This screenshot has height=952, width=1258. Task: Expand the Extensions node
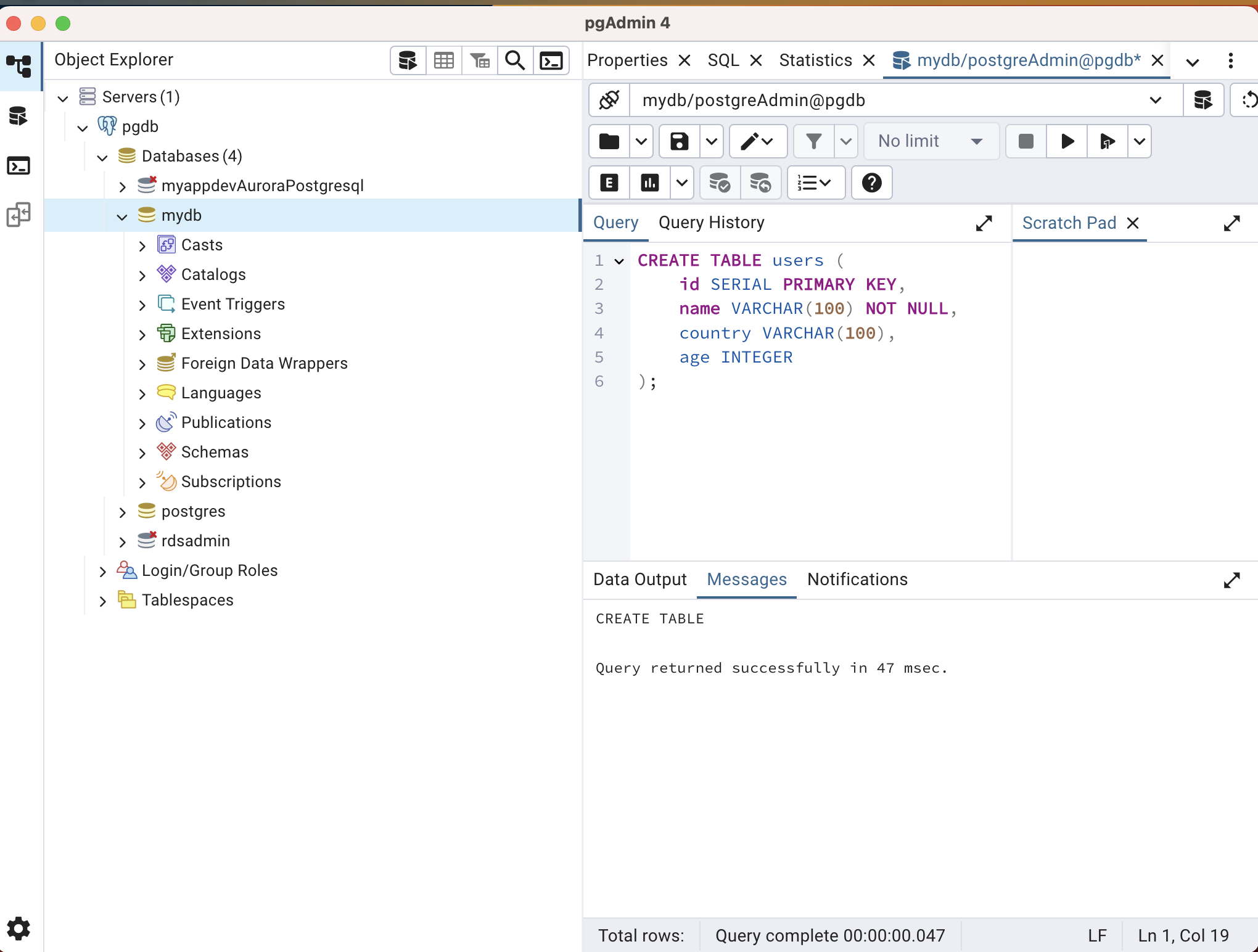[142, 334]
